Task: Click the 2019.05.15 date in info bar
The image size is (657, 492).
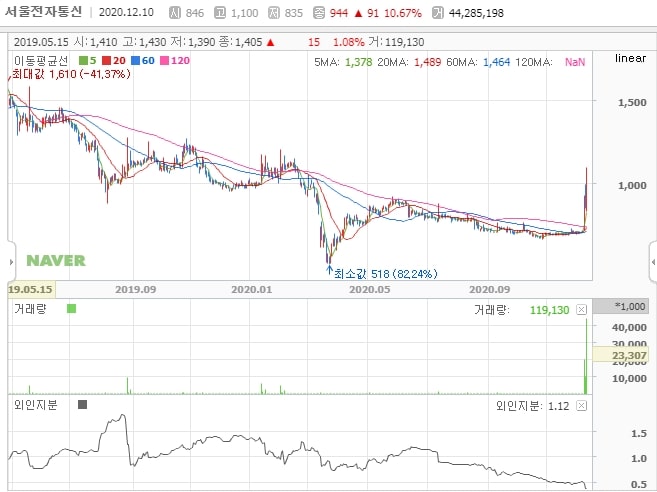Action: pyautogui.click(x=41, y=42)
